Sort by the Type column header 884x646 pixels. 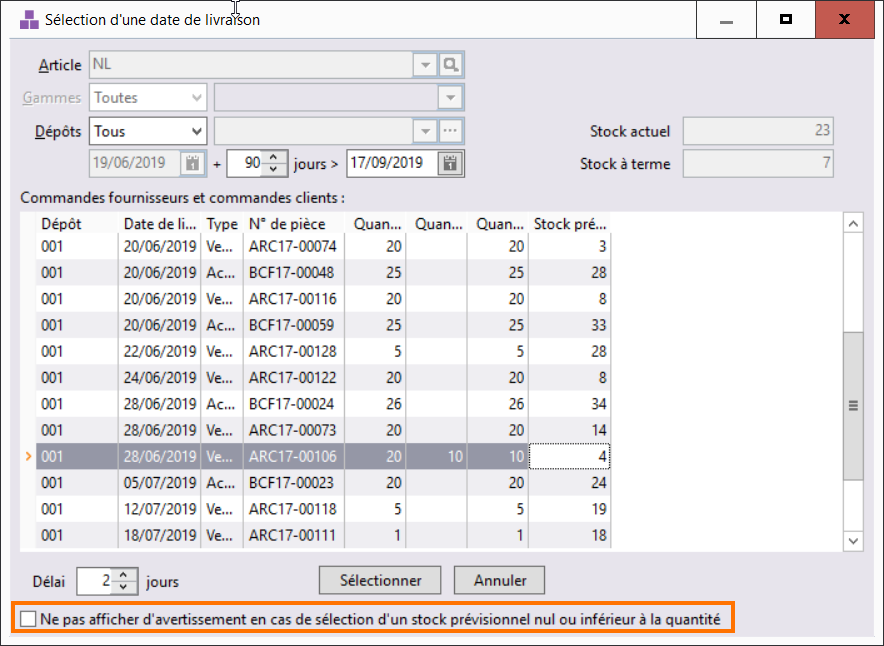[x=222, y=224]
